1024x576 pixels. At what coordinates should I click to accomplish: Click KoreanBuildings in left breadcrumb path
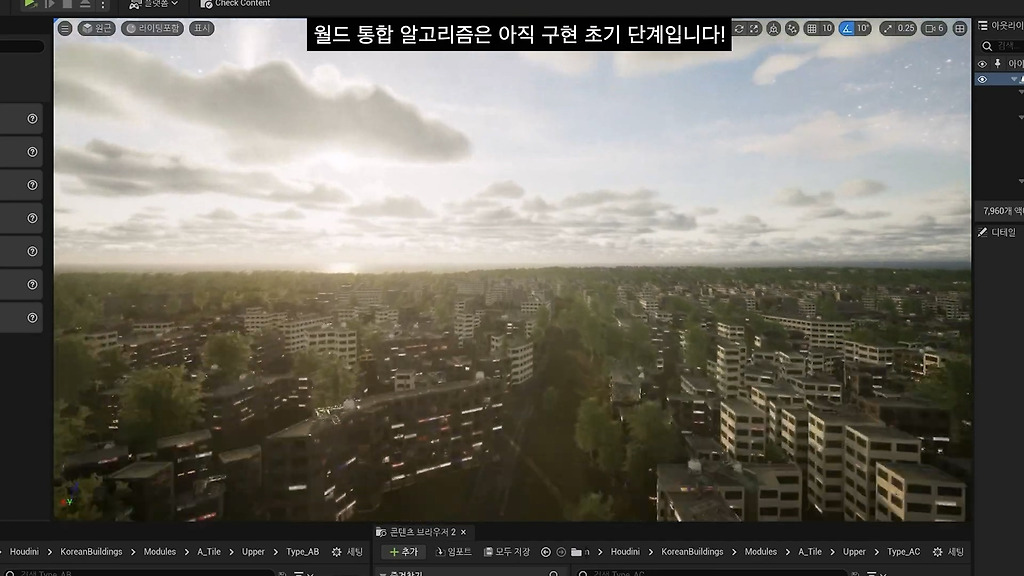tap(91, 552)
